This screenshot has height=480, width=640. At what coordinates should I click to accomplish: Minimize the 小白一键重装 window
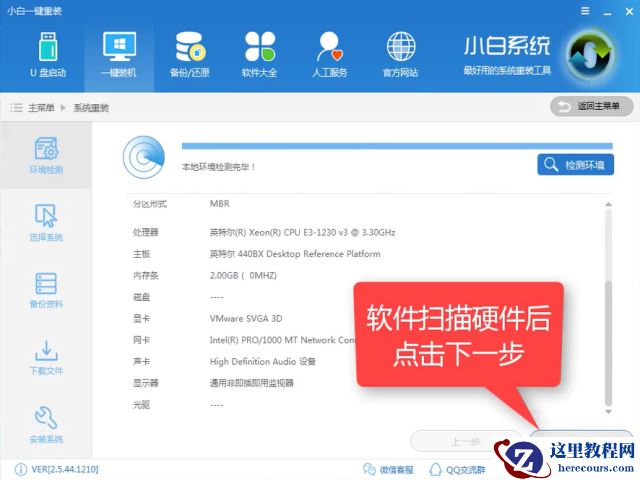pyautogui.click(x=607, y=12)
